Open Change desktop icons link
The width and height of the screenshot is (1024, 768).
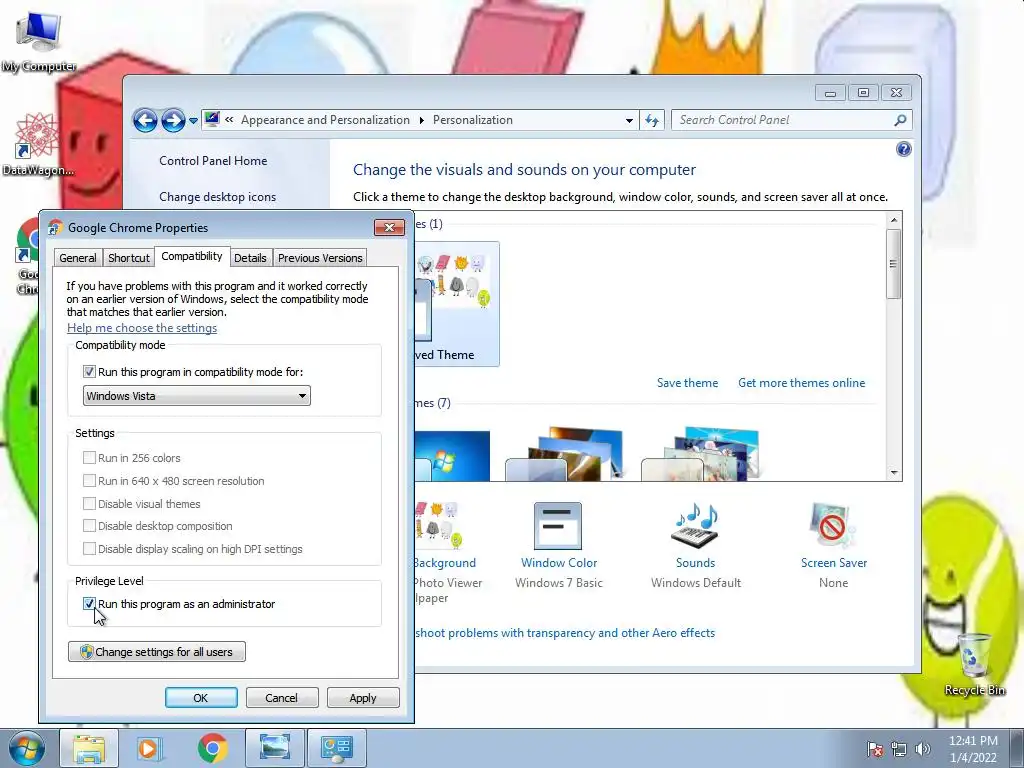coord(217,197)
